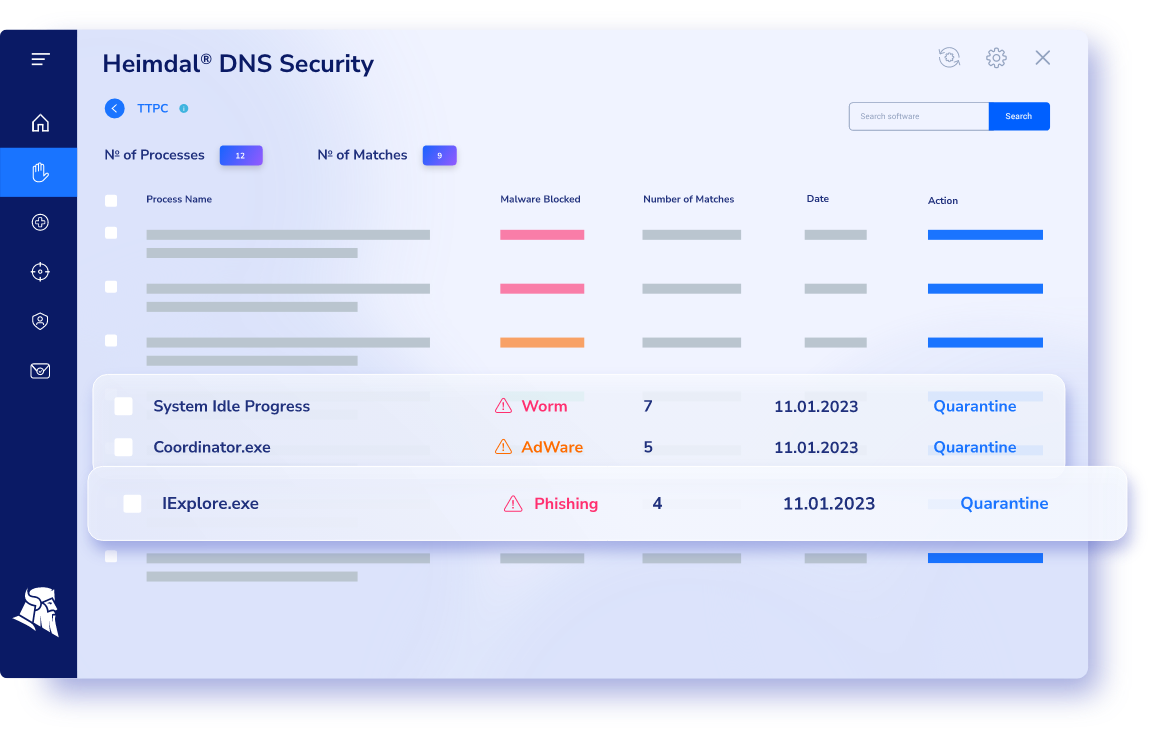Screen dimensions: 1154x739
Task: Click the info icon next to TTPC
Action: tap(182, 108)
